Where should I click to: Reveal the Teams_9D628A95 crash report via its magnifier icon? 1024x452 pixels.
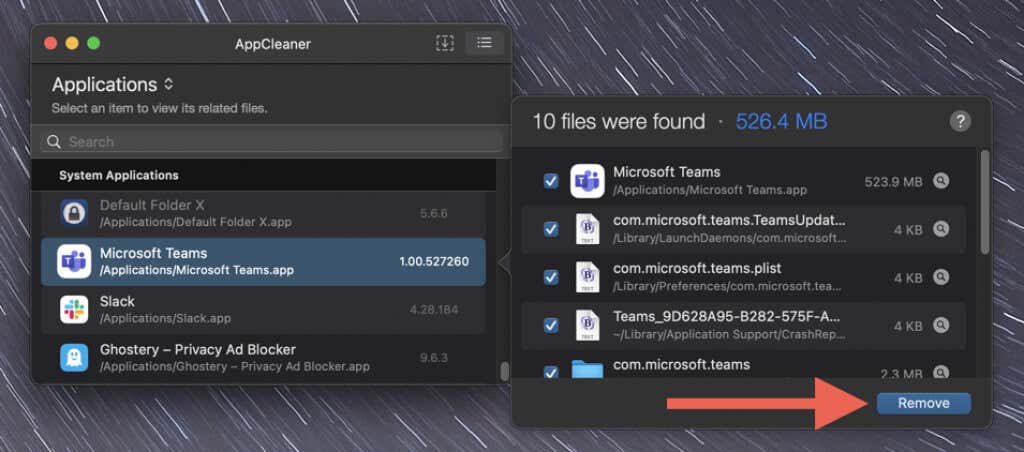pyautogui.click(x=940, y=325)
